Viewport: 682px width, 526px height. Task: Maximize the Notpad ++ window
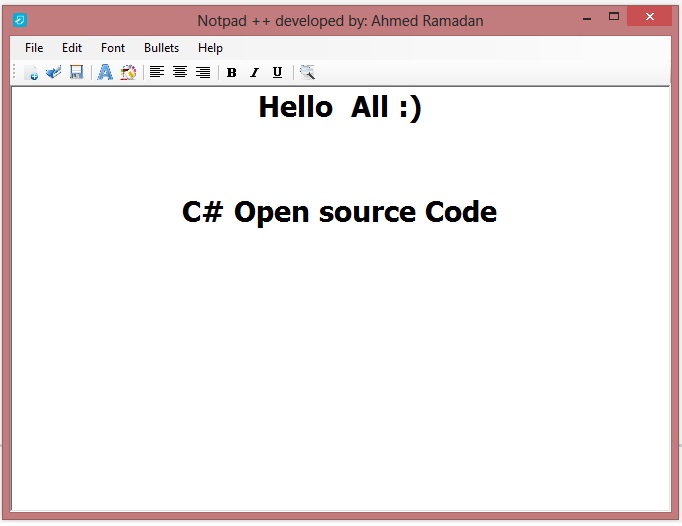(x=614, y=17)
